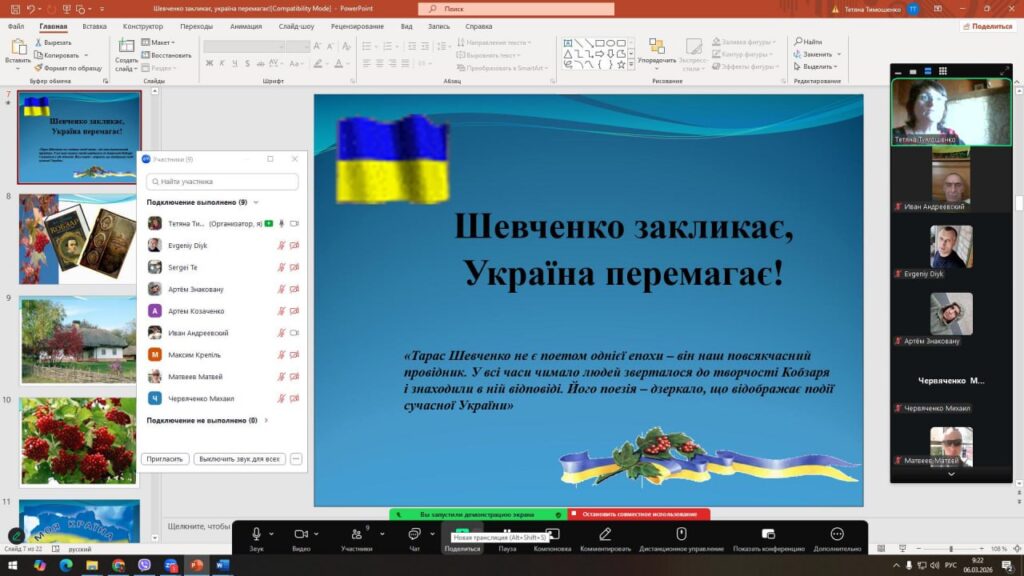Viewport: 1024px width, 576px height.
Task: Toggle Evgeniy Diyk's muted microphone icon
Action: pyautogui.click(x=281, y=245)
